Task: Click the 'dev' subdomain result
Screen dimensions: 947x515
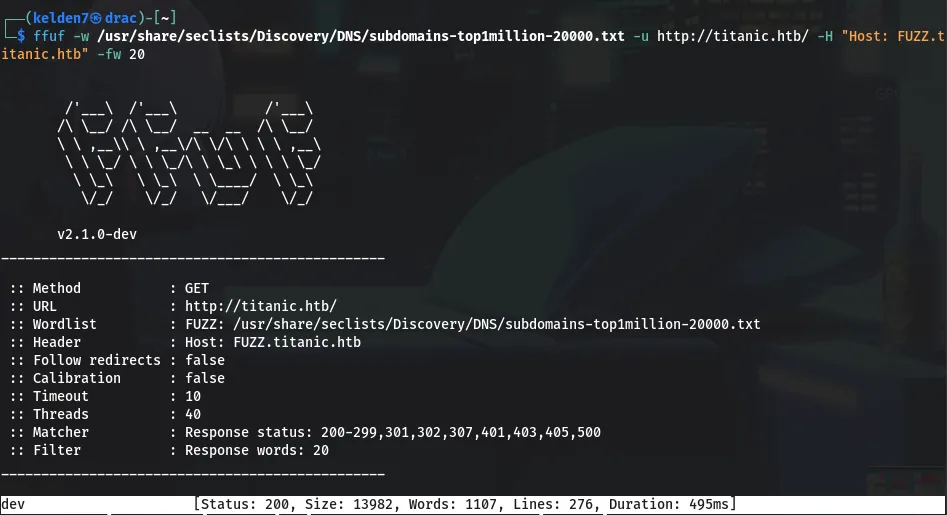Action: [13, 504]
